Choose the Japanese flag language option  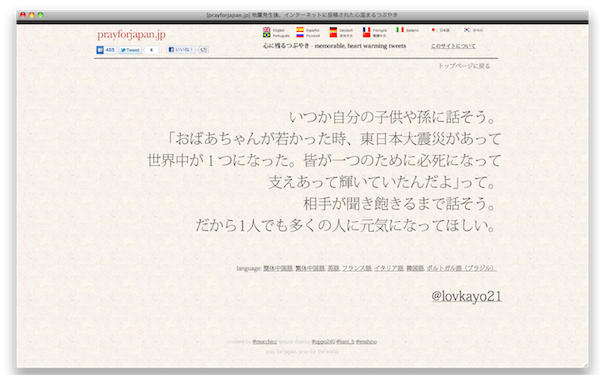434,30
